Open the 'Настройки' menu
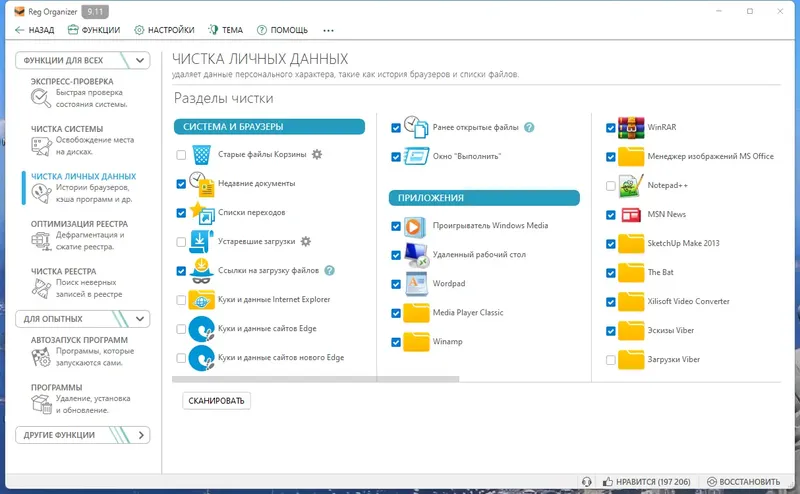The width and height of the screenshot is (800, 494). (x=164, y=30)
